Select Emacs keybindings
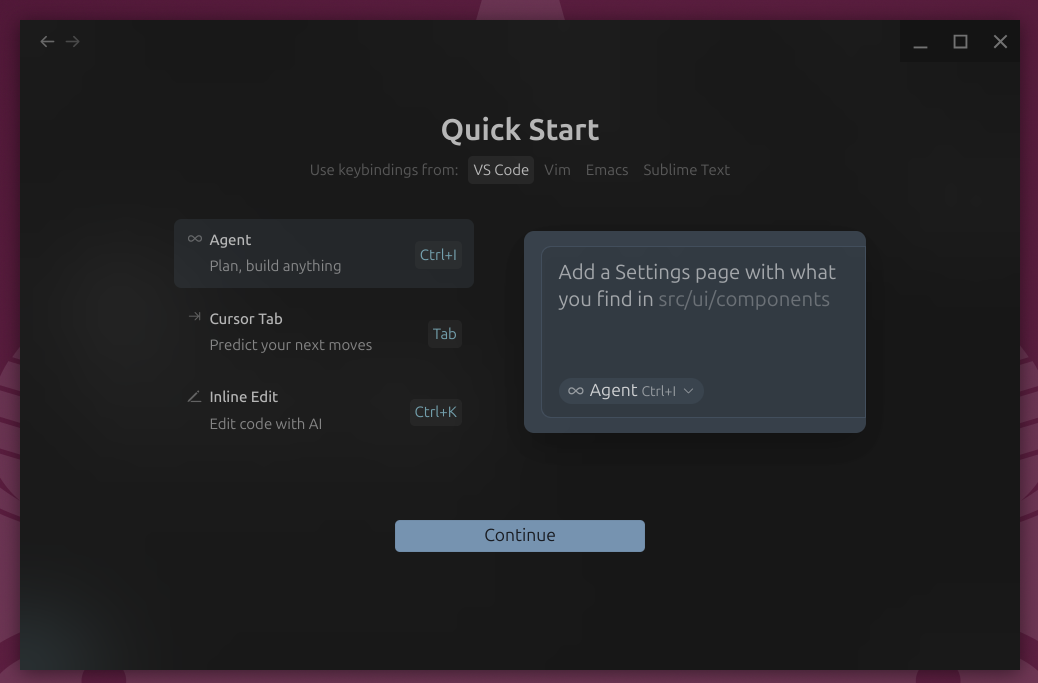 [x=607, y=170]
